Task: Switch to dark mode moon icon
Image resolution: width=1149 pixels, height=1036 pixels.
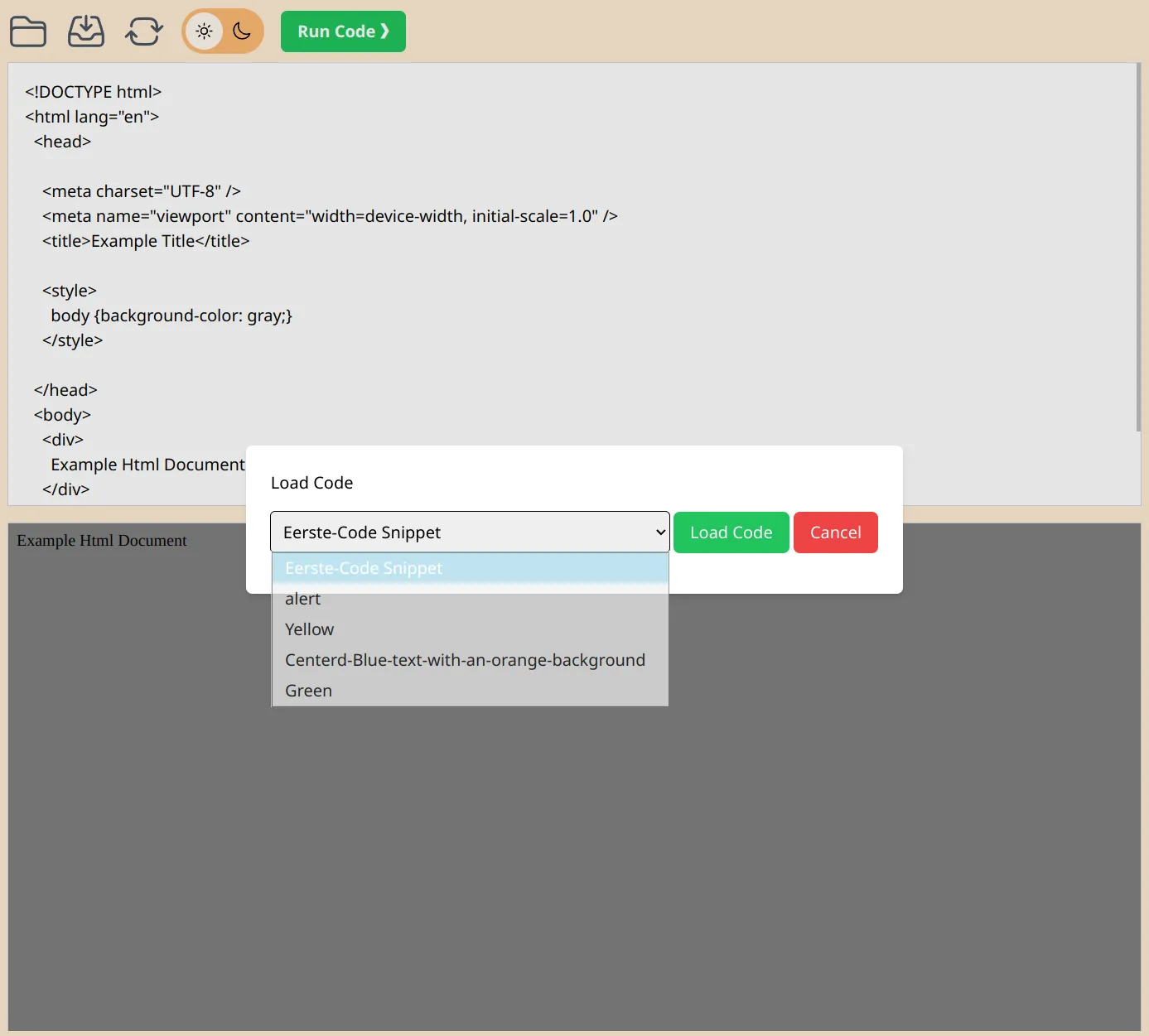Action: (242, 31)
